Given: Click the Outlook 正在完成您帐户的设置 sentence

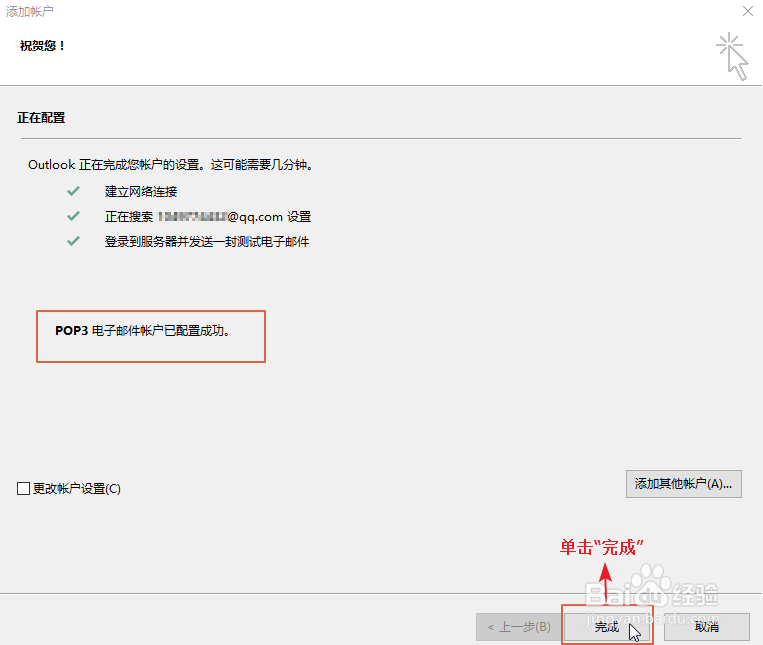Looking at the screenshot, I should (170, 165).
